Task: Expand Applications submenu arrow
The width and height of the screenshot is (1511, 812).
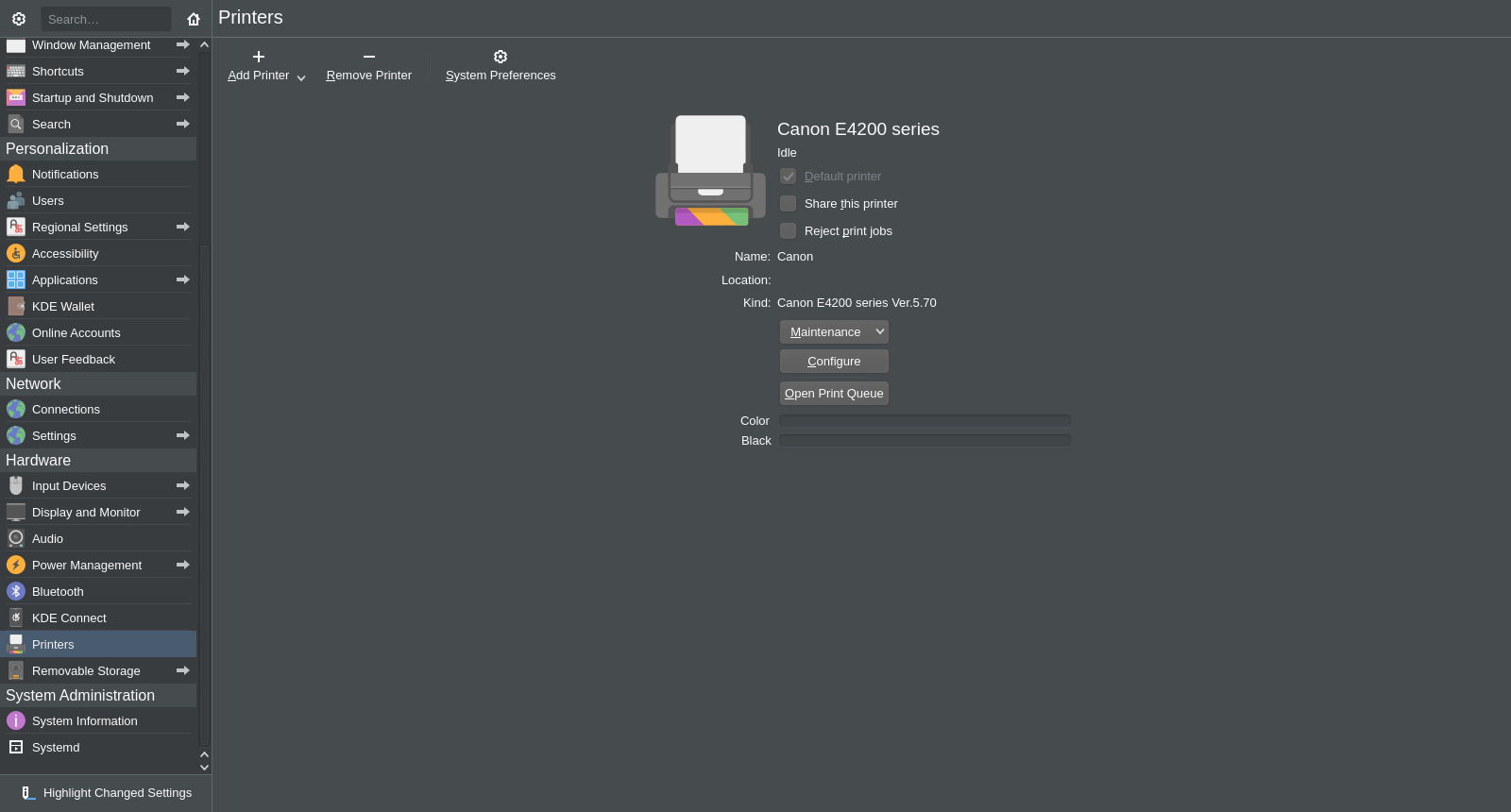Action: [x=183, y=279]
